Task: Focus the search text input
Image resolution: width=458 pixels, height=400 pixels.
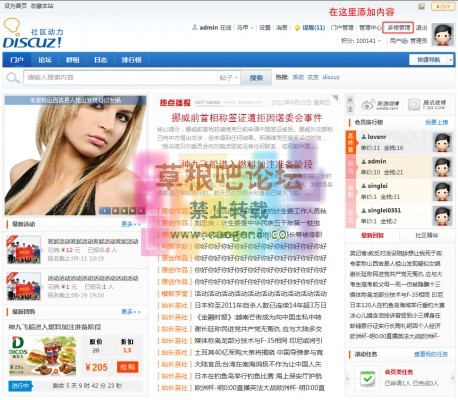Action: (120, 78)
